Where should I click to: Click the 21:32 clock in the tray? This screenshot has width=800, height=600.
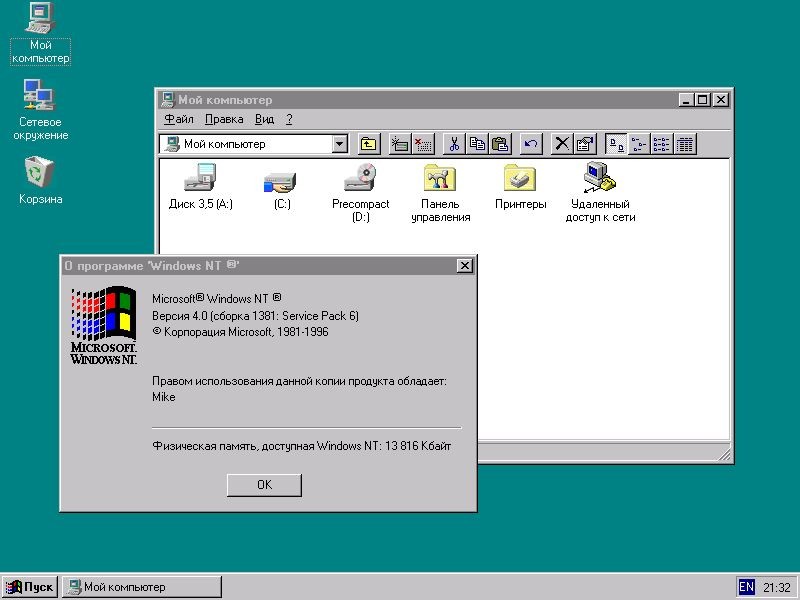click(777, 588)
